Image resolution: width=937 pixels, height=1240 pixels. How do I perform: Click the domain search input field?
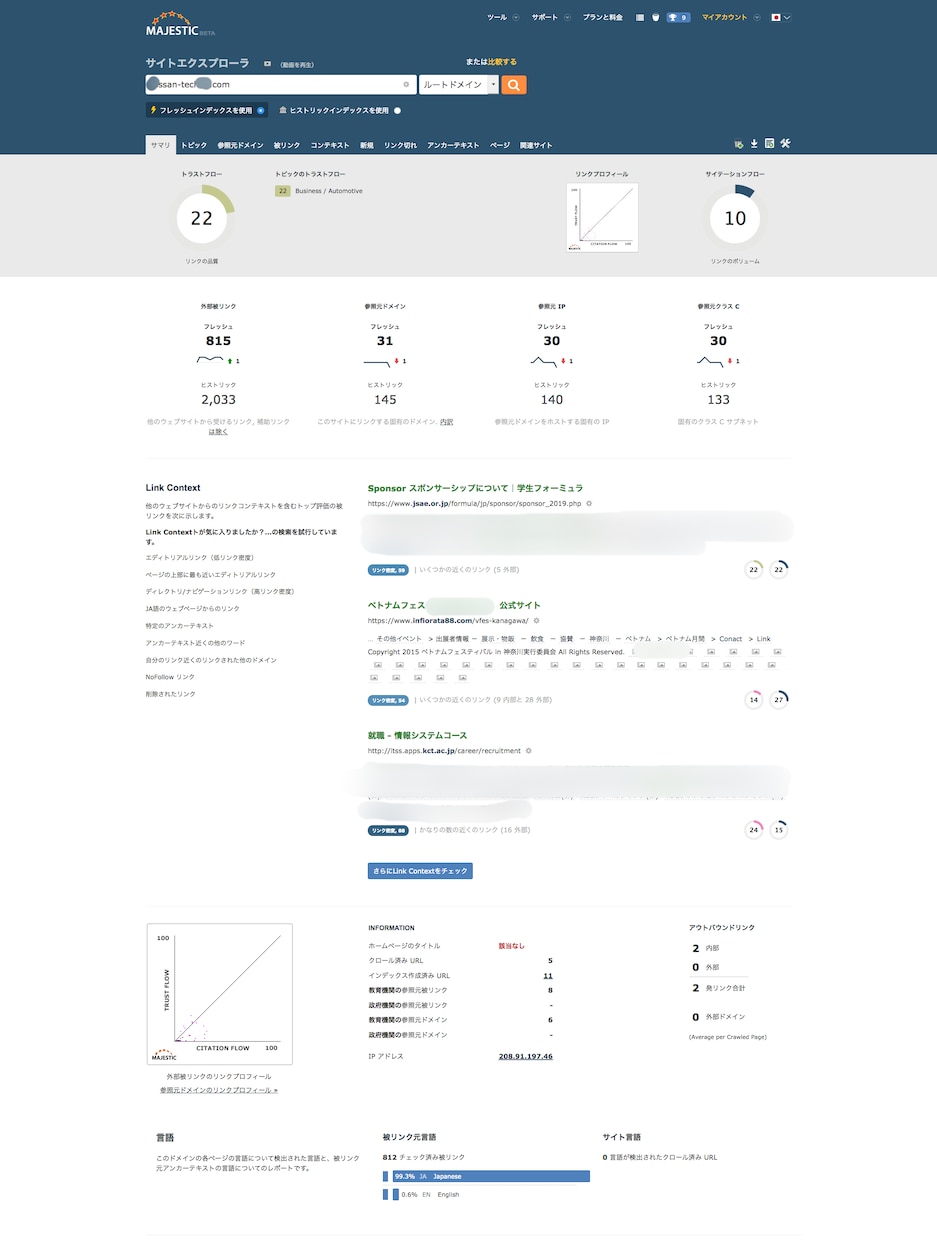(x=280, y=85)
